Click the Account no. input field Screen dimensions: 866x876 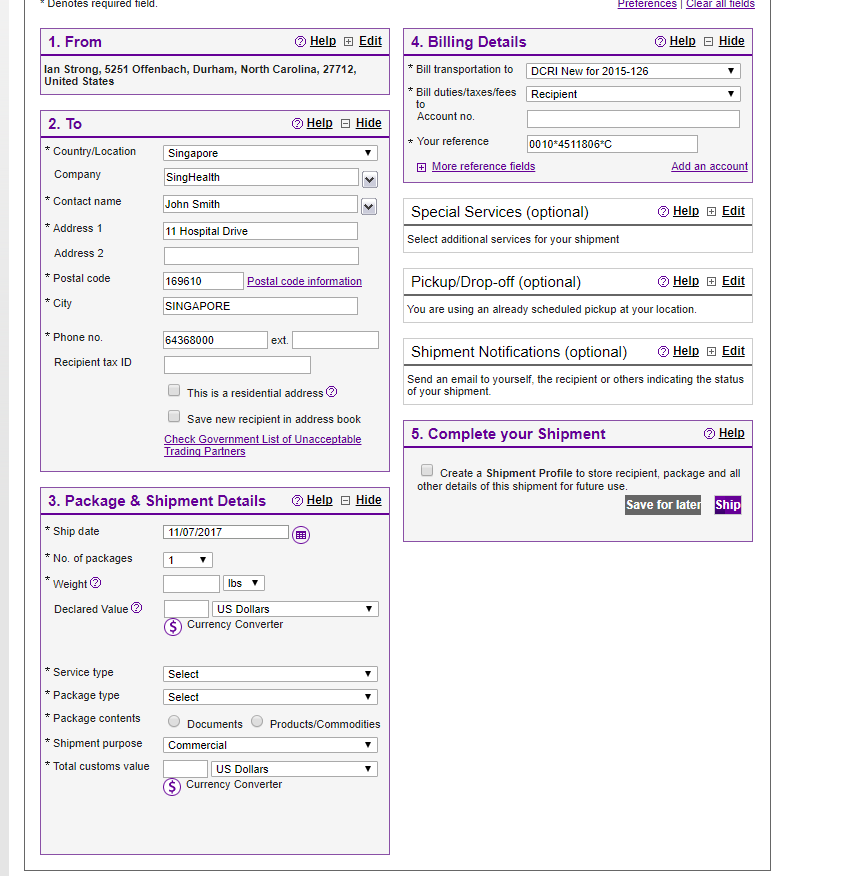633,118
